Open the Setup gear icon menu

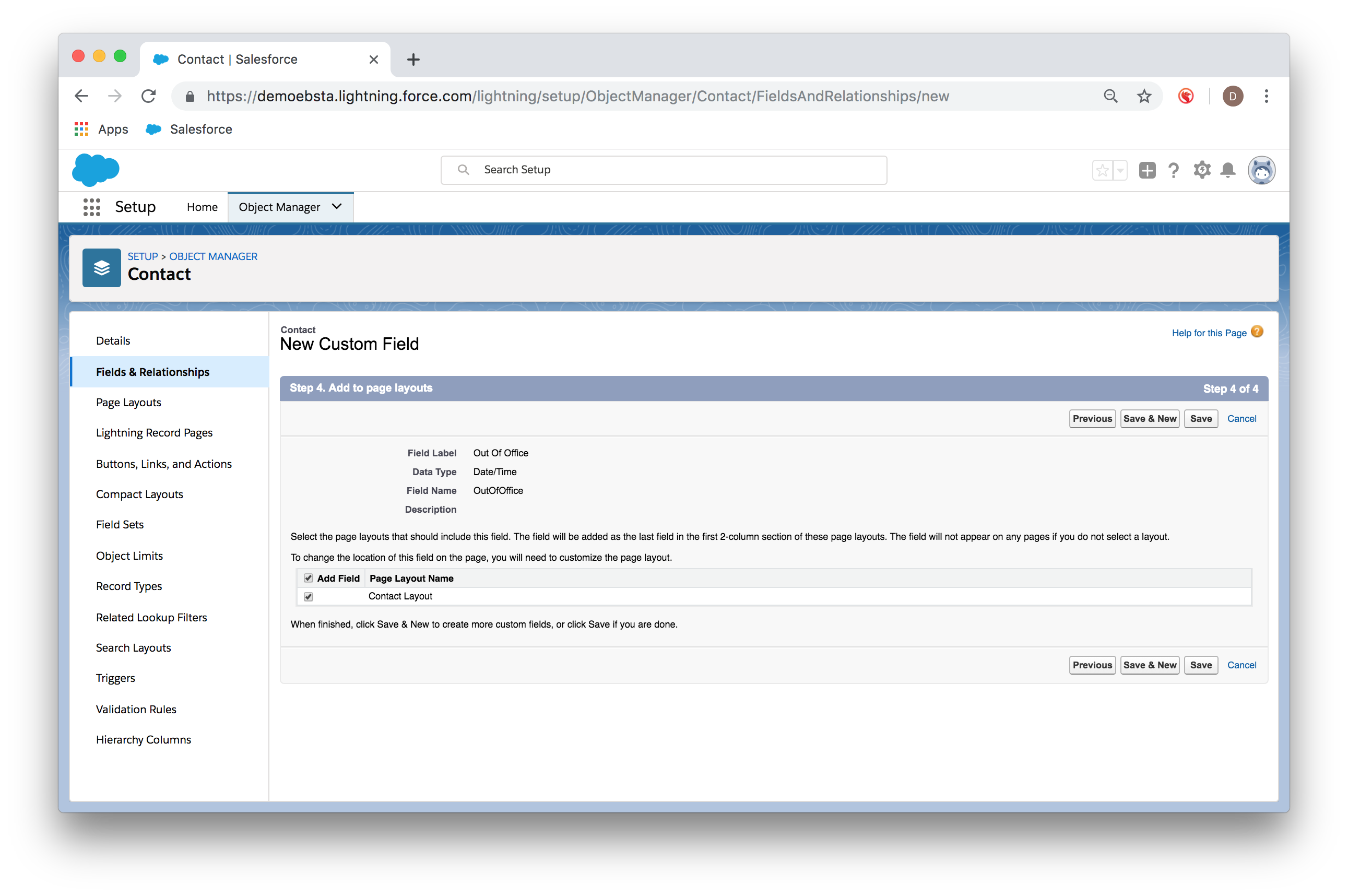click(x=1201, y=170)
